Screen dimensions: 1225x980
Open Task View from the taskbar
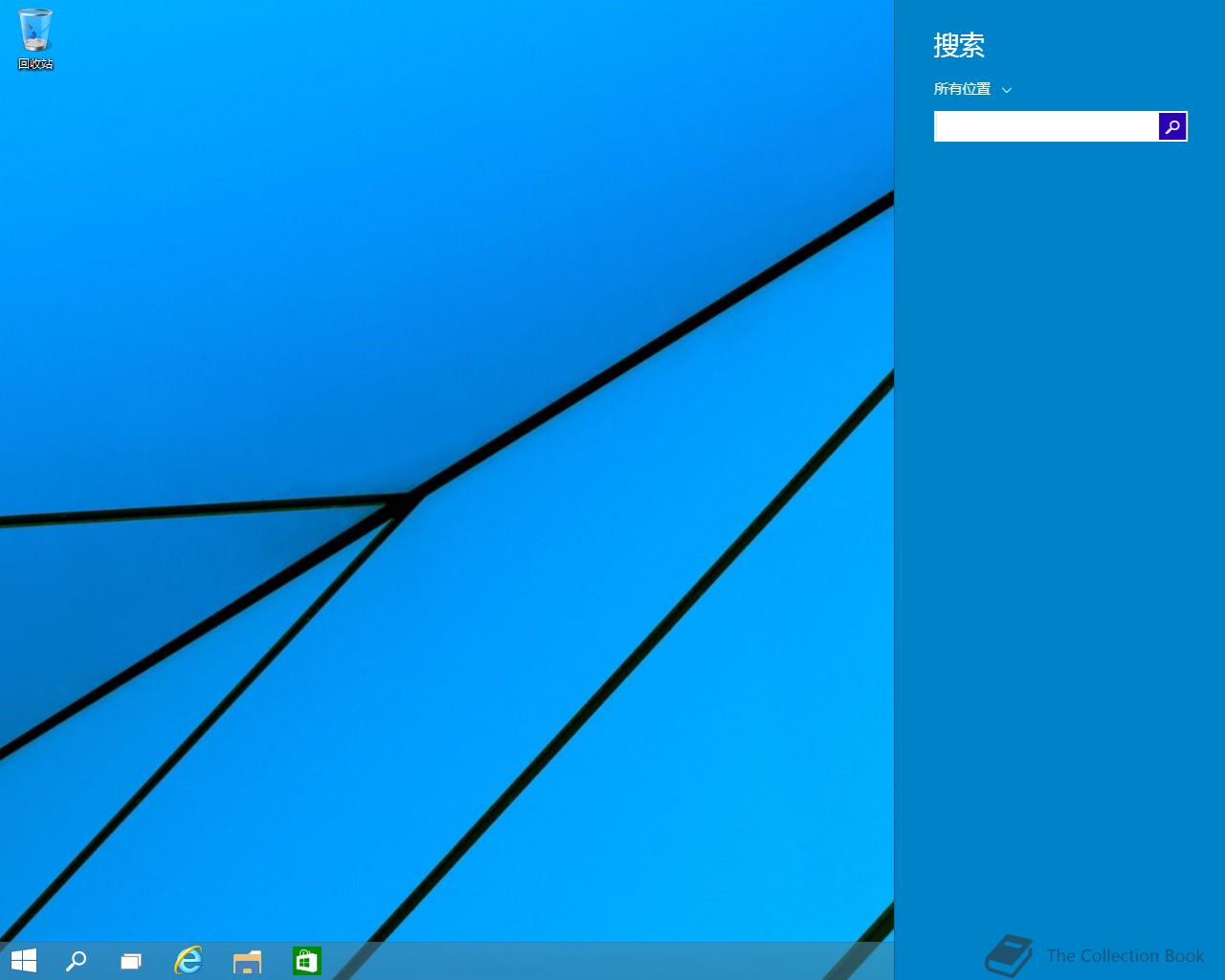click(x=131, y=961)
